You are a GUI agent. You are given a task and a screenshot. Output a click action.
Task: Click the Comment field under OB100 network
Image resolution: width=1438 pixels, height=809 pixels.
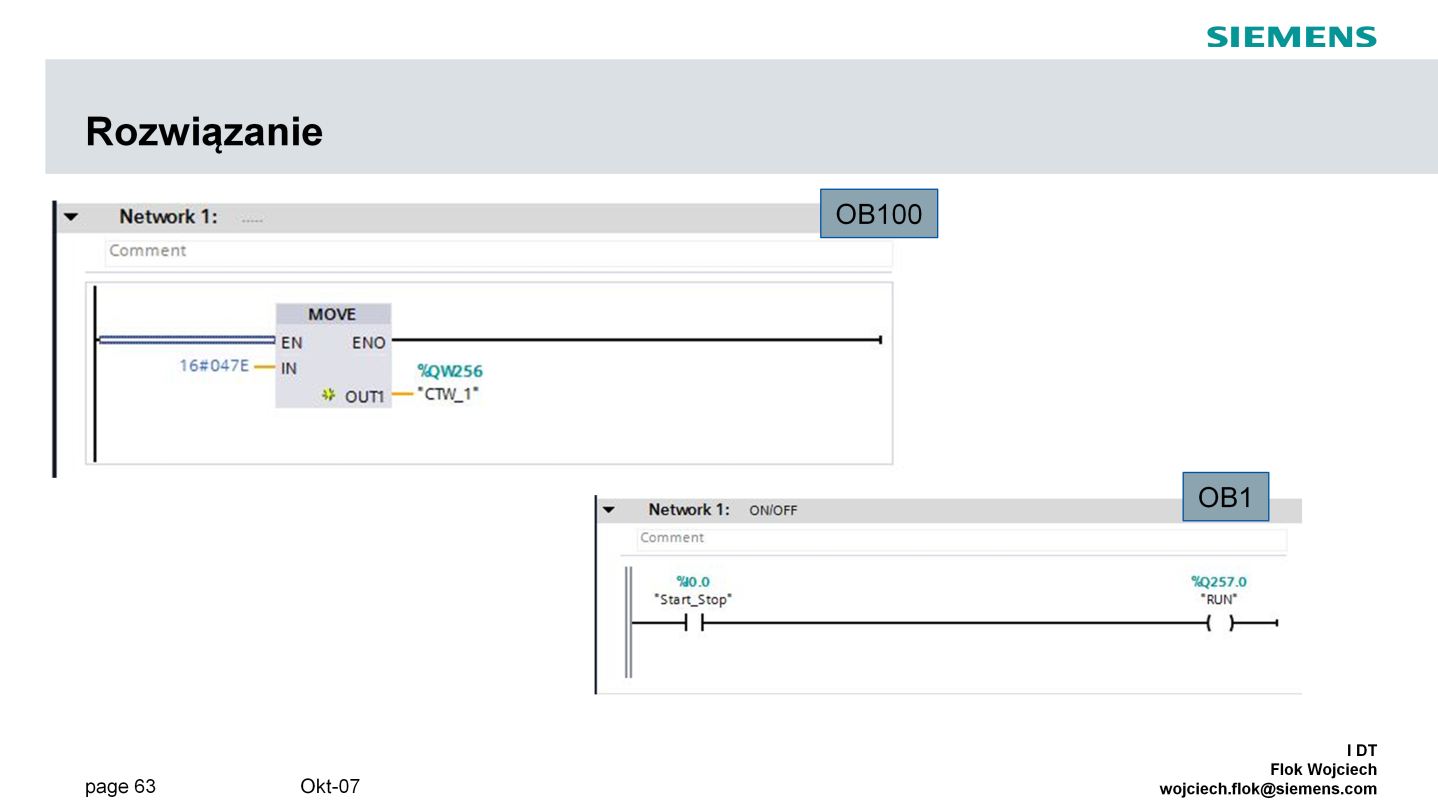[498, 252]
